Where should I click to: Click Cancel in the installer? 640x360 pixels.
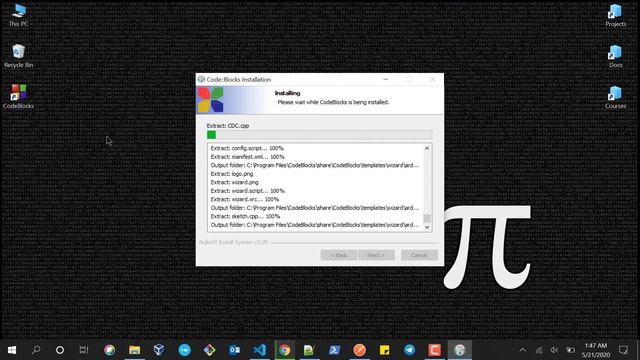[419, 255]
